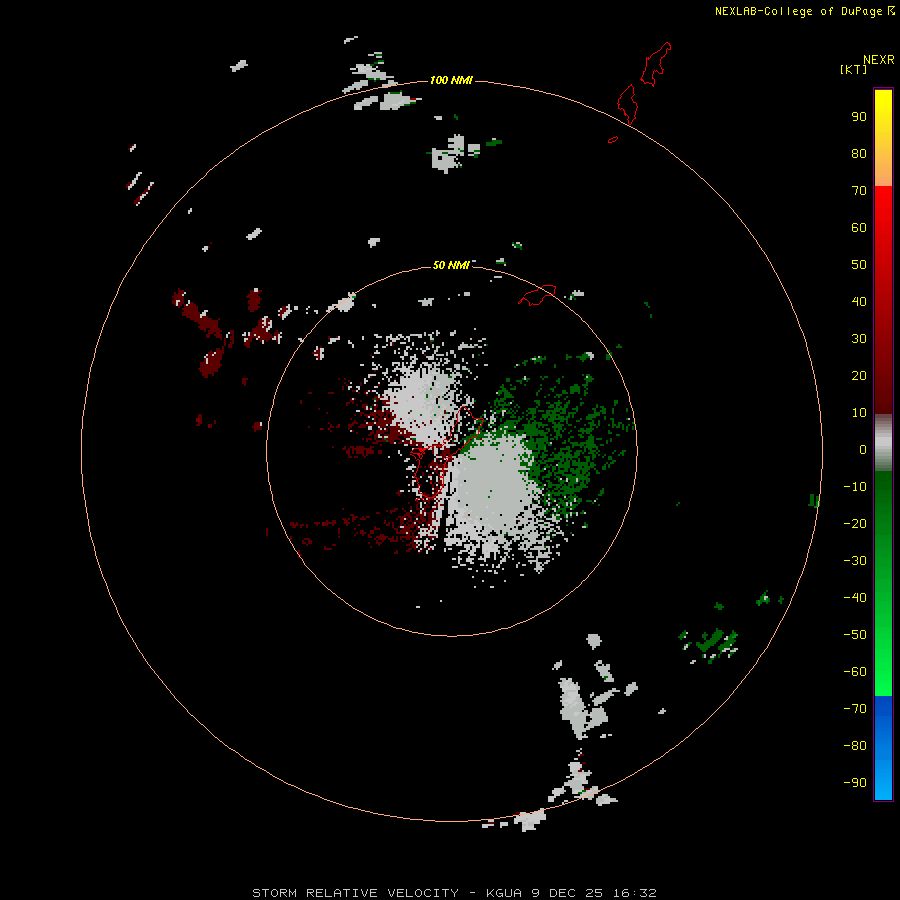Click the red band of the color bar
The width and height of the screenshot is (900, 900).
883,300
